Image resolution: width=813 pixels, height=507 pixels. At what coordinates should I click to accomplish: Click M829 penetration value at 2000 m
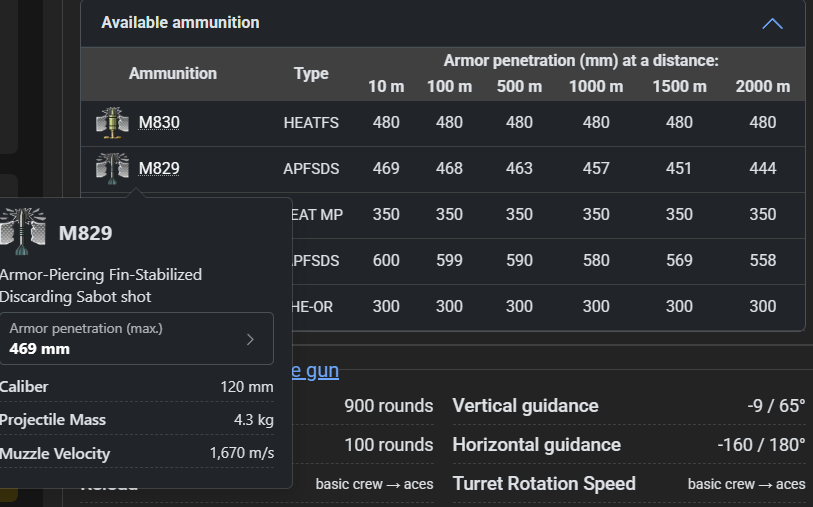(x=762, y=168)
